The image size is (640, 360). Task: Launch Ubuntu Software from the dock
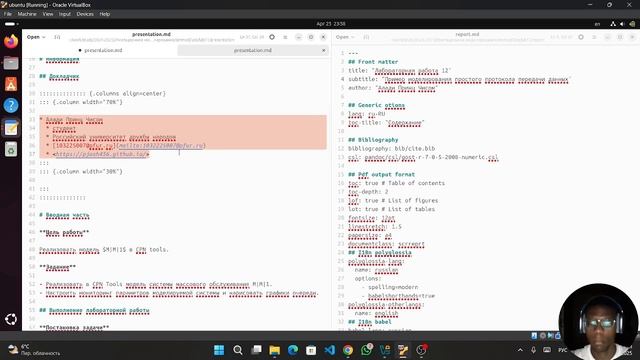(11, 84)
